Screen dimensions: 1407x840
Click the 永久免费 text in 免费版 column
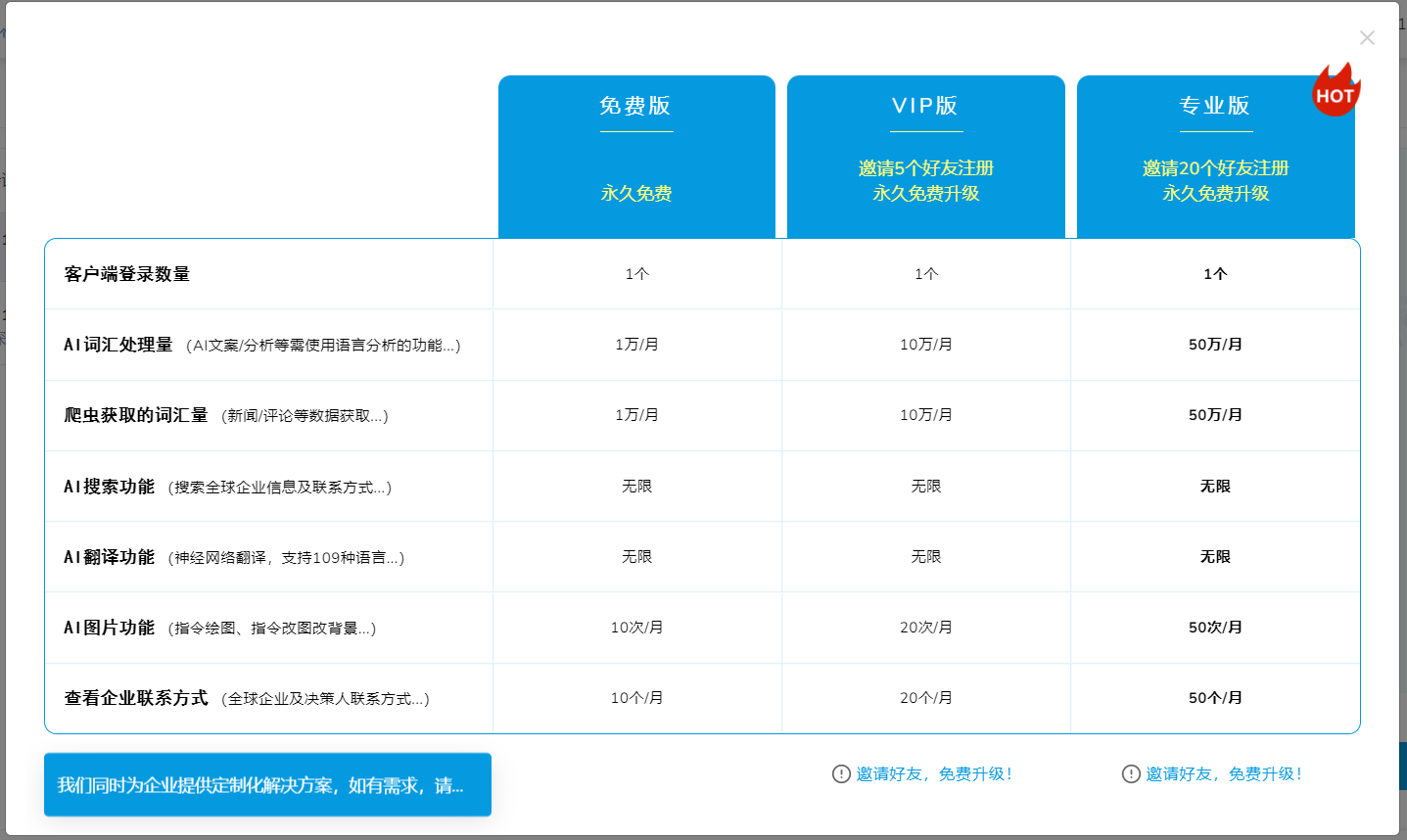pos(635,194)
